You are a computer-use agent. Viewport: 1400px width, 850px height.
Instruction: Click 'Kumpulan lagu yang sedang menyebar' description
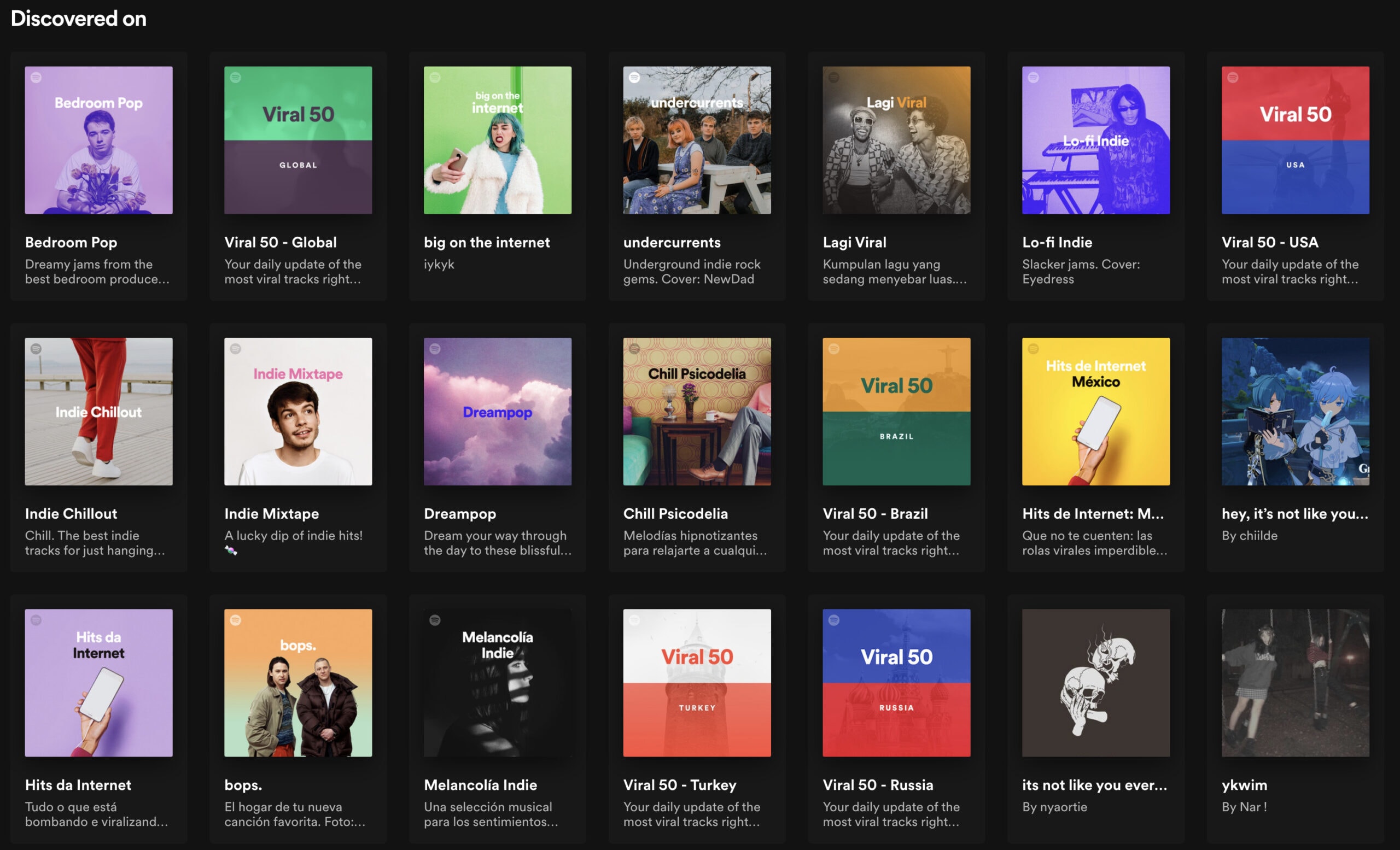pos(895,272)
